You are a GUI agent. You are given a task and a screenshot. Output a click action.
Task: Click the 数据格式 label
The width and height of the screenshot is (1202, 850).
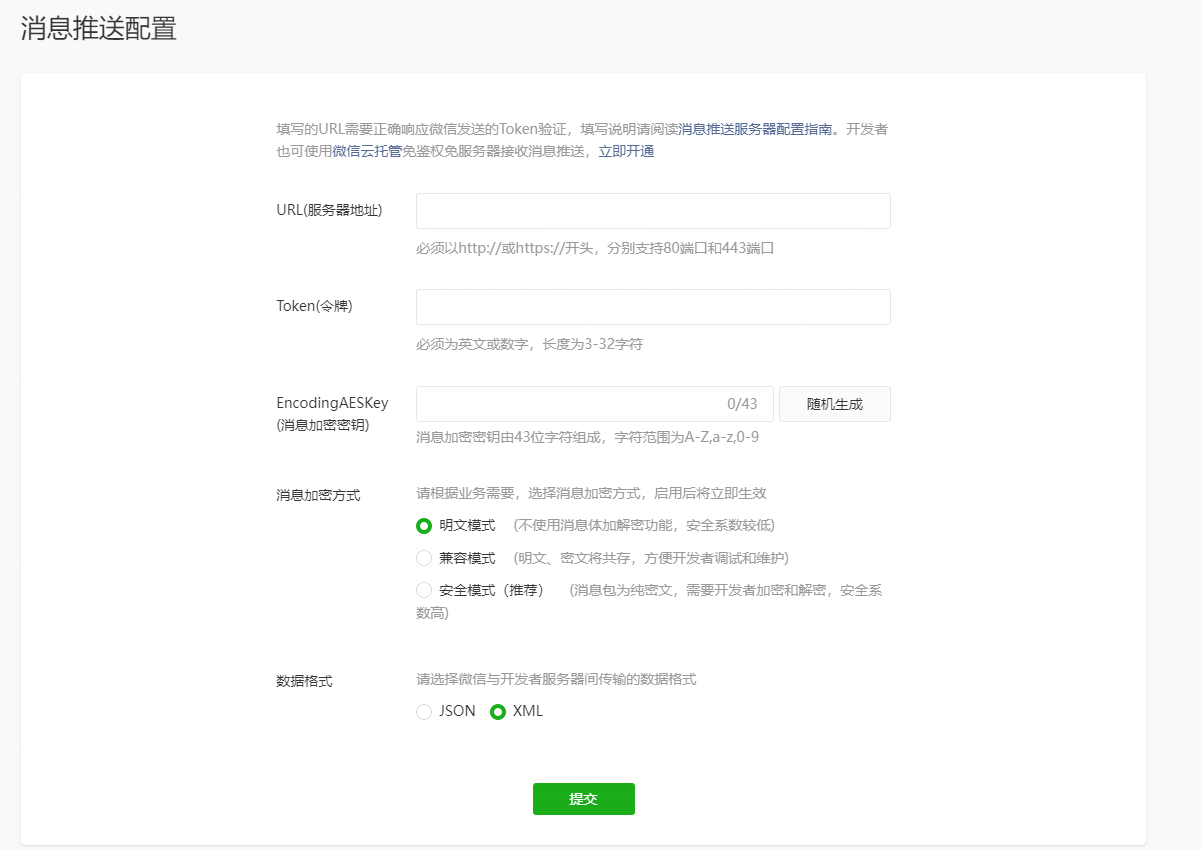(x=304, y=681)
